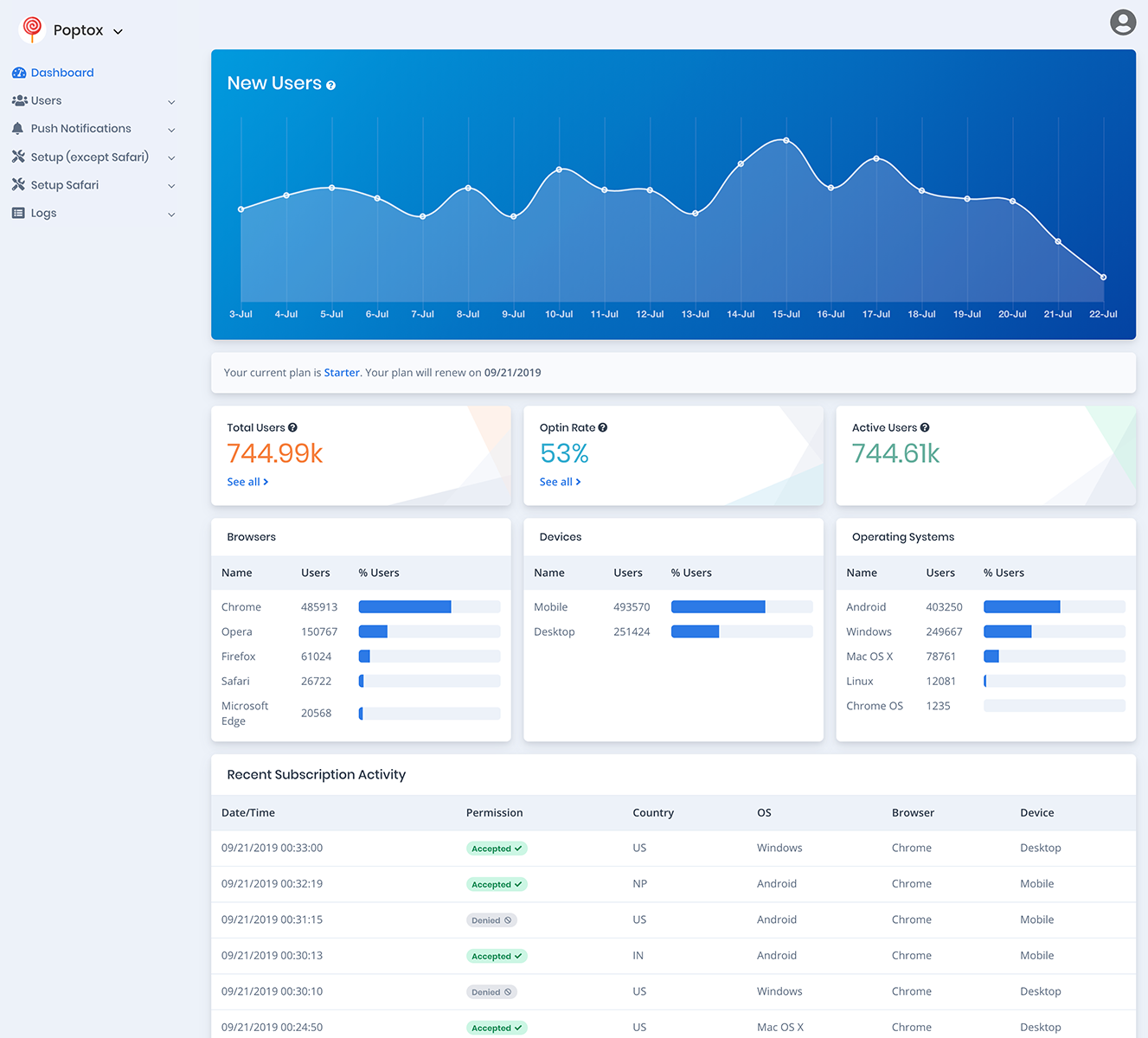Image resolution: width=1148 pixels, height=1038 pixels.
Task: Open the Push Notifications menu item
Action: pyautogui.click(x=93, y=128)
